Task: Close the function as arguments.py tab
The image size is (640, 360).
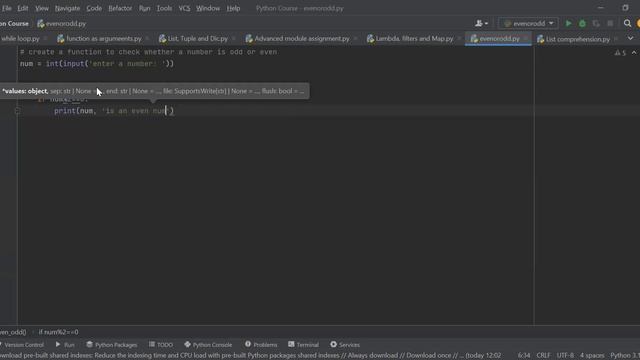Action: tap(148, 39)
